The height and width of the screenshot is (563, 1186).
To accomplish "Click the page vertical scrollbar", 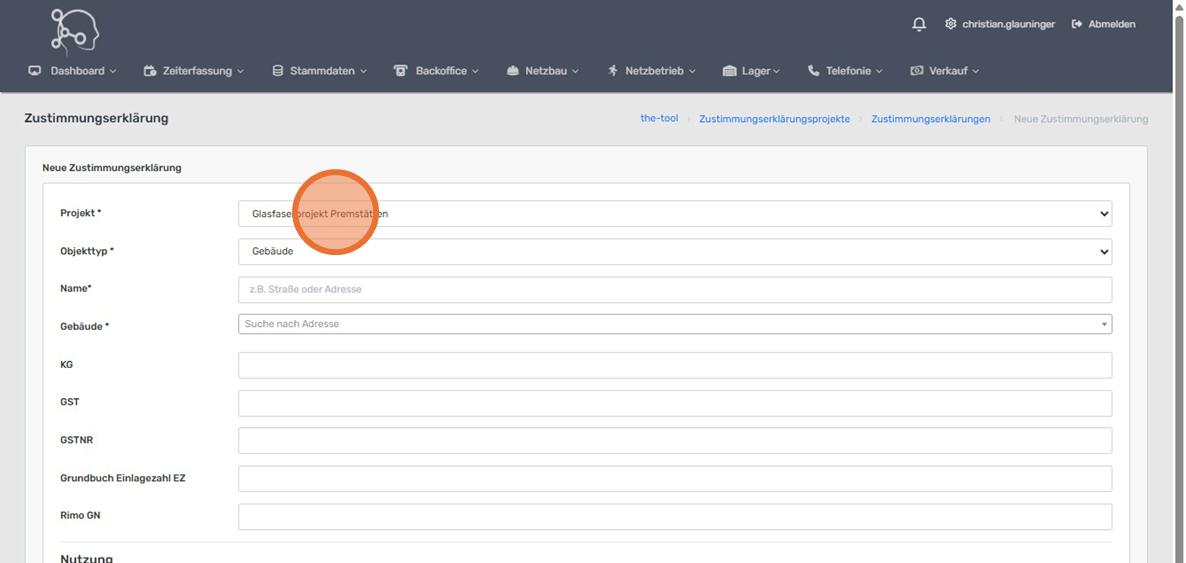I will click(x=1178, y=300).
